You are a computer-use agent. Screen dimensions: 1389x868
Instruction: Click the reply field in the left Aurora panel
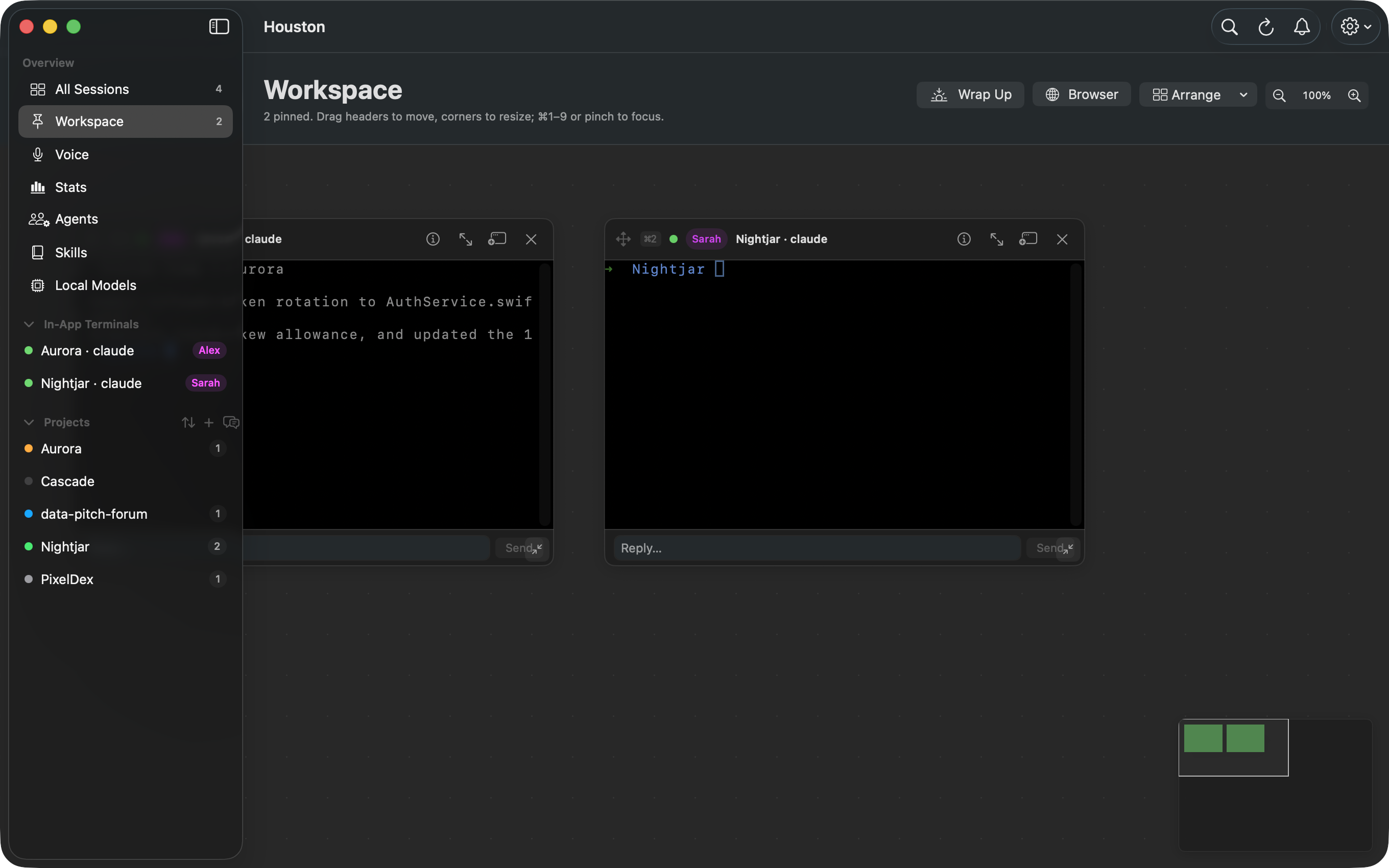click(366, 548)
